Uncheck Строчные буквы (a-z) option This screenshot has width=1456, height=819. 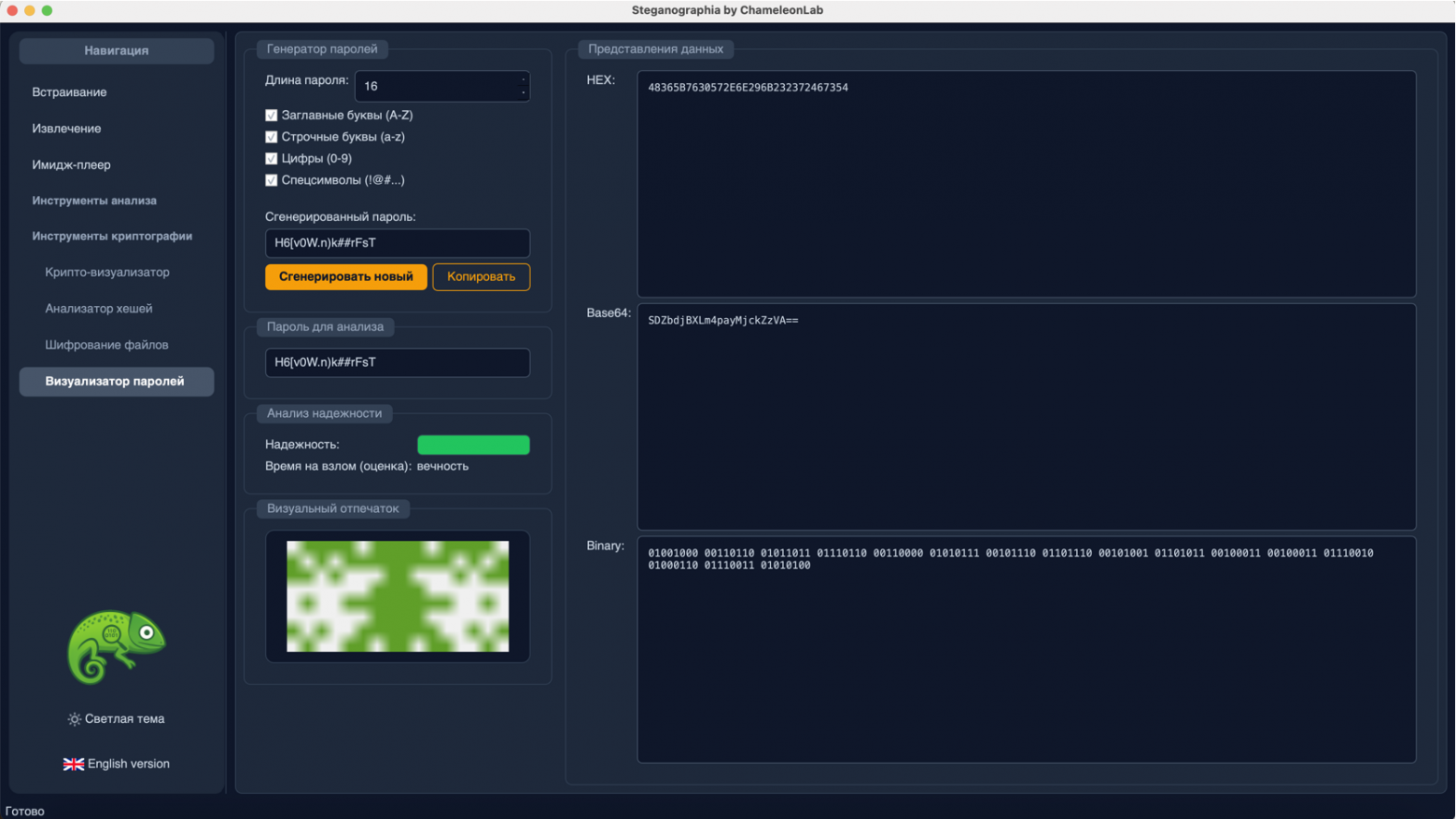tap(272, 137)
